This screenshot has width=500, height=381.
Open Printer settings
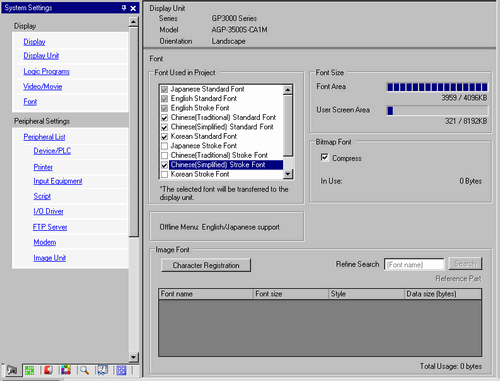(x=43, y=167)
